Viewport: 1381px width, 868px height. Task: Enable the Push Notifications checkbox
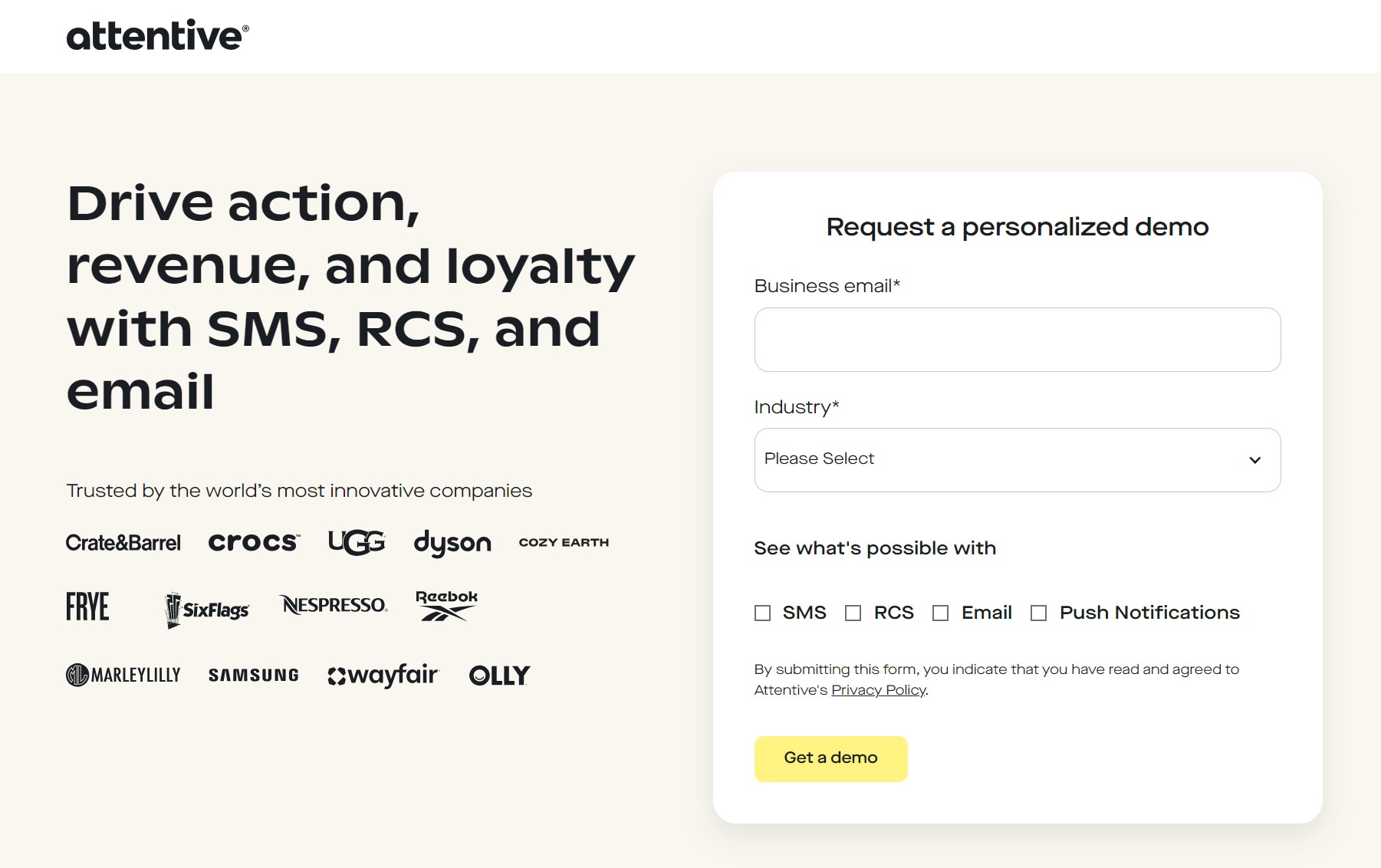(x=1039, y=613)
